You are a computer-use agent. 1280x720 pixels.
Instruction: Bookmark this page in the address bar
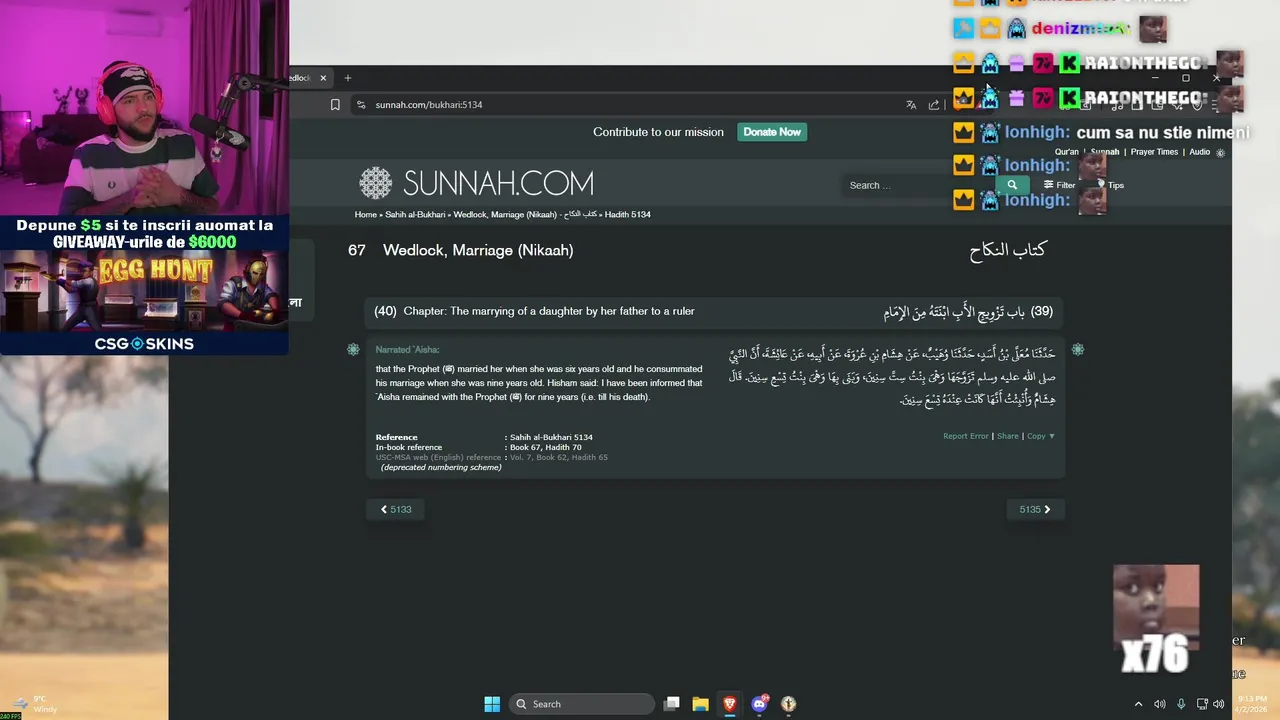click(335, 104)
